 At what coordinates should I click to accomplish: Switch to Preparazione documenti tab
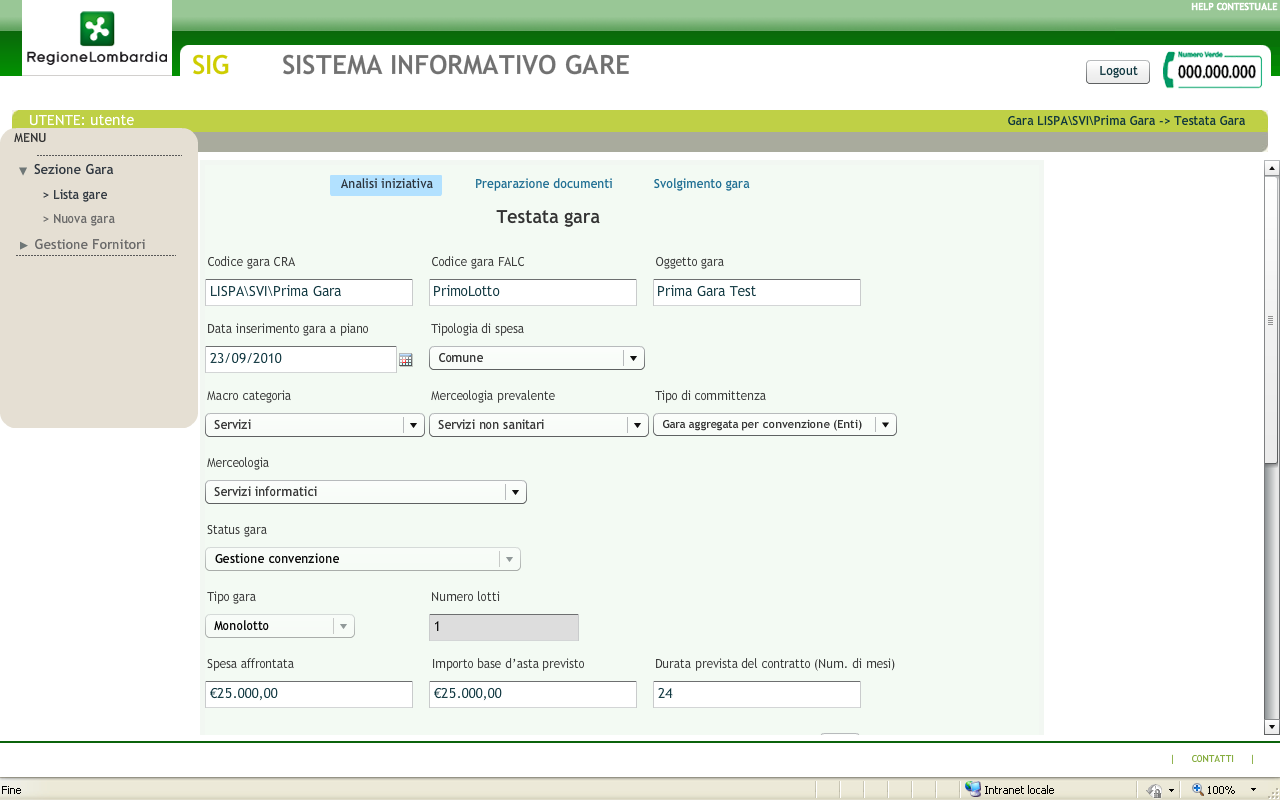click(543, 184)
